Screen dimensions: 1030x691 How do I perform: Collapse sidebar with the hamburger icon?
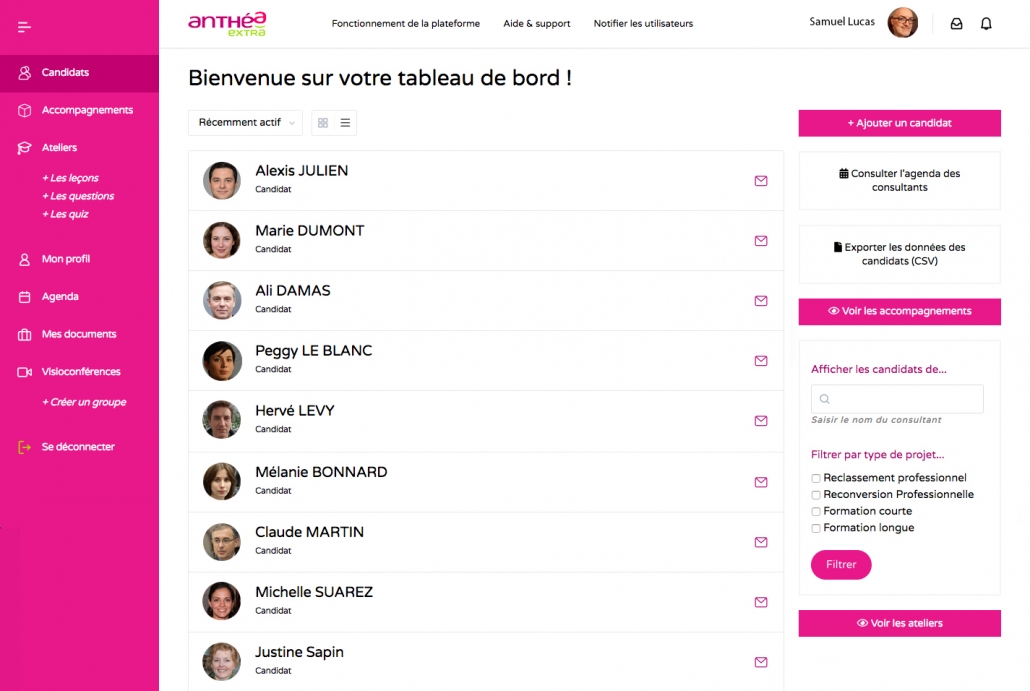click(x=25, y=26)
